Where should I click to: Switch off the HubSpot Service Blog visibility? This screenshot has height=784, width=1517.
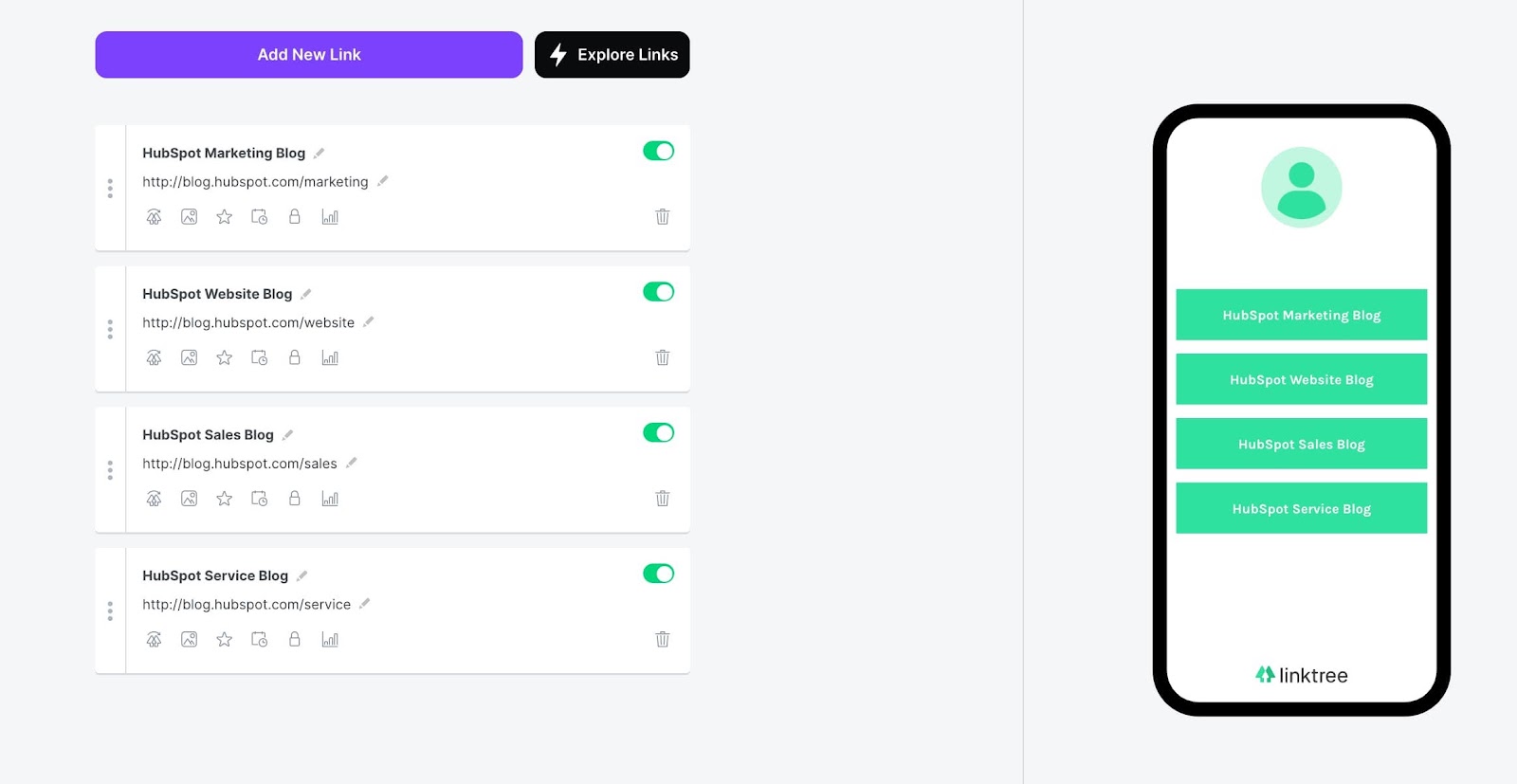pos(658,573)
